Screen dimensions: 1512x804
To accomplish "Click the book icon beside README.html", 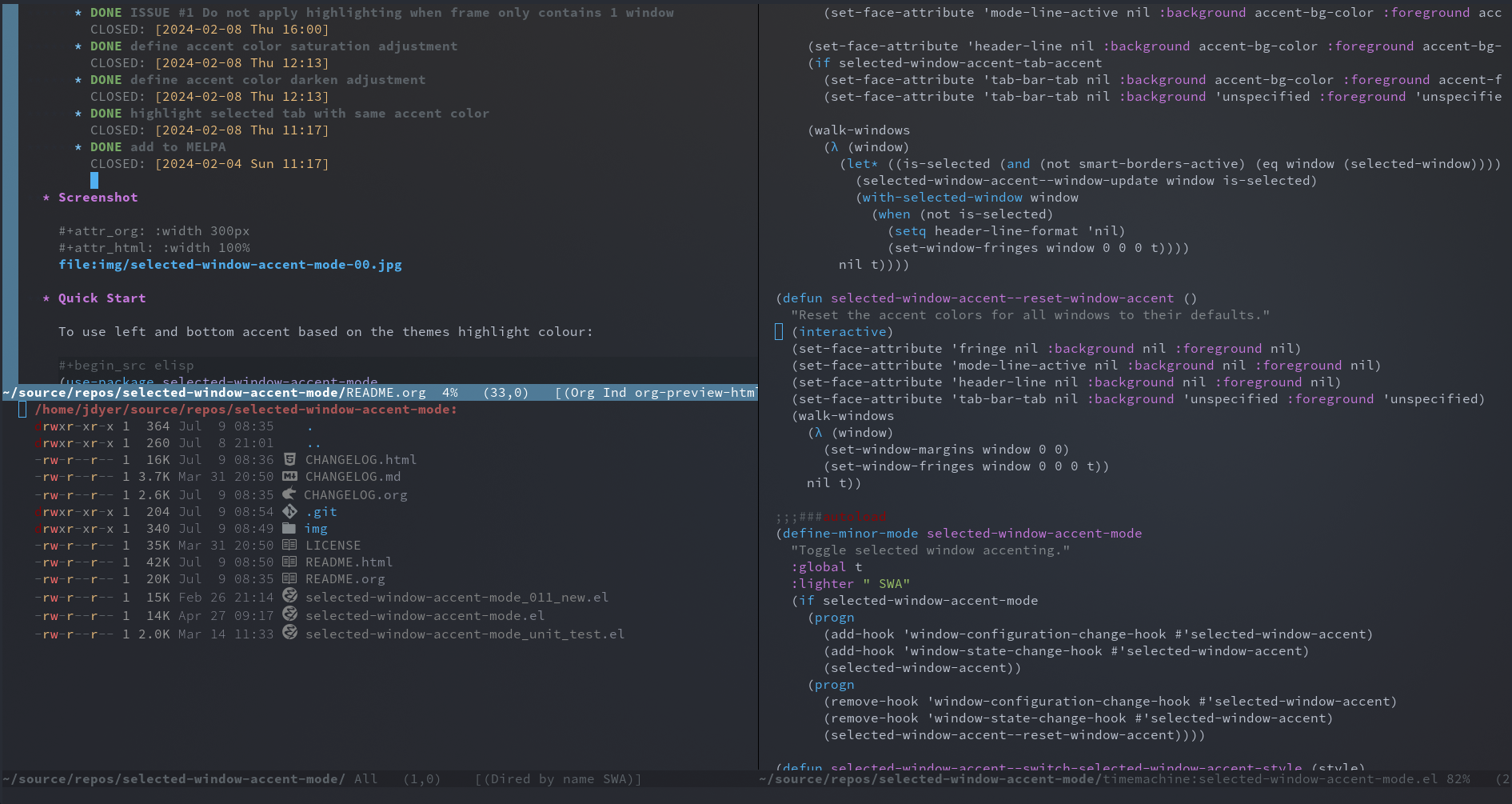I will pyautogui.click(x=289, y=562).
